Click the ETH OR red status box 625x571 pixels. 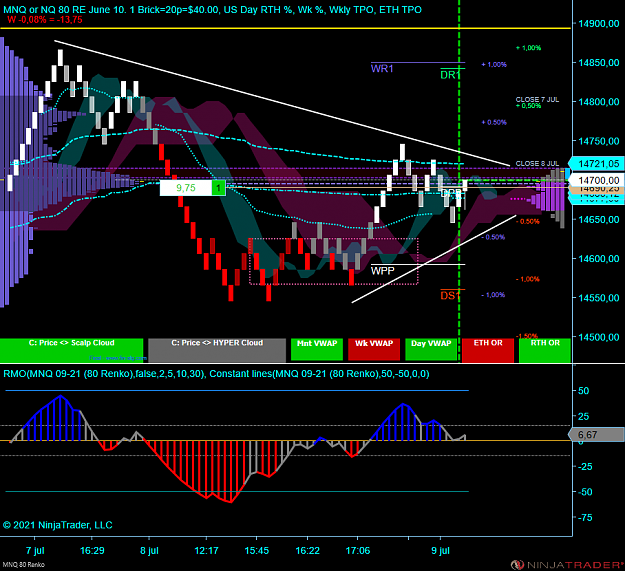click(488, 350)
